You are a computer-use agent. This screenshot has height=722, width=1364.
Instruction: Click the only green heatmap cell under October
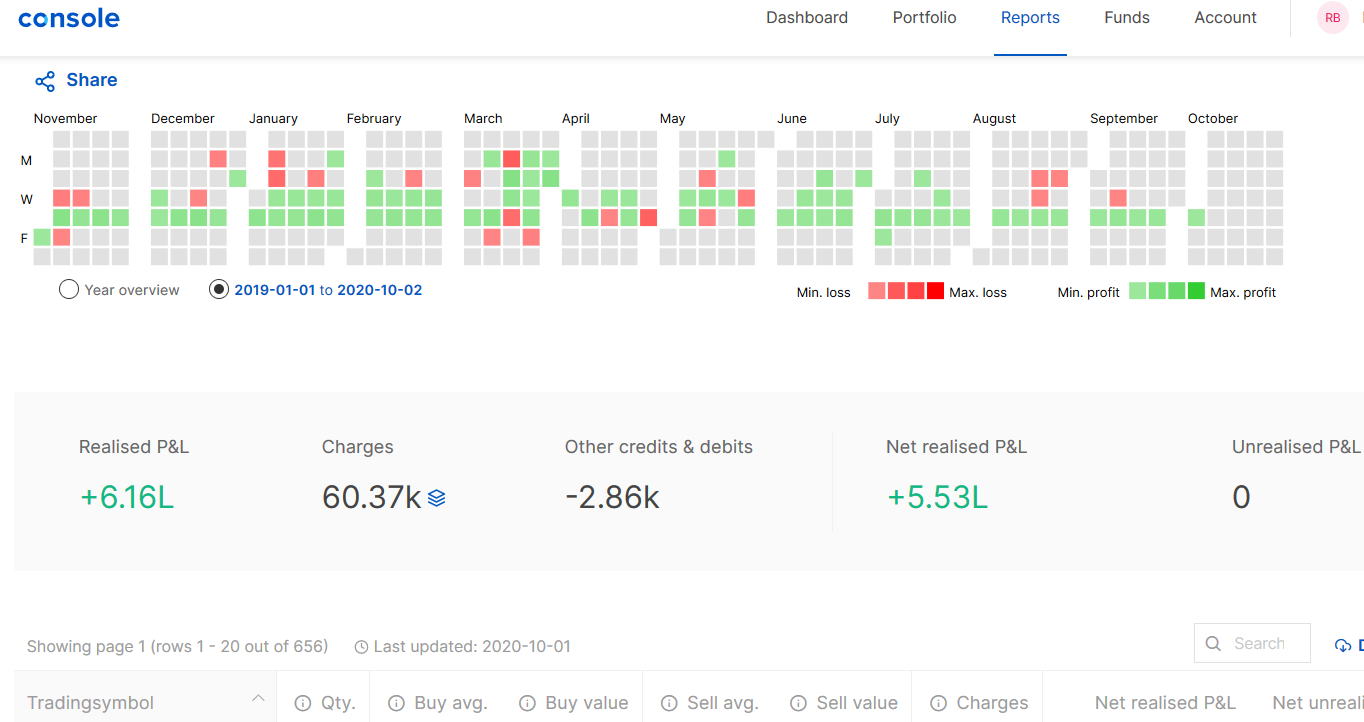tap(1196, 217)
